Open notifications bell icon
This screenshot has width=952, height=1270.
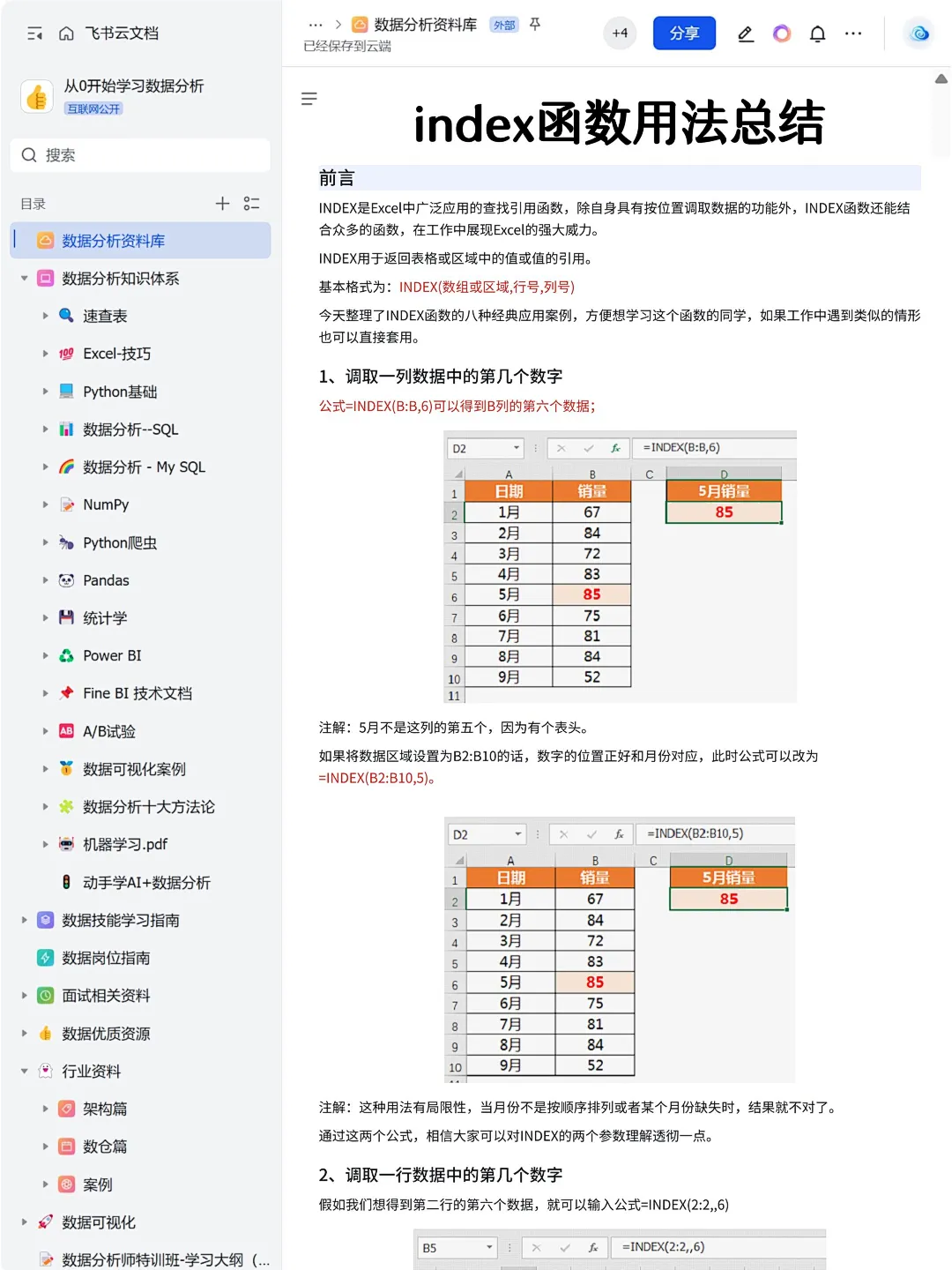tap(818, 34)
